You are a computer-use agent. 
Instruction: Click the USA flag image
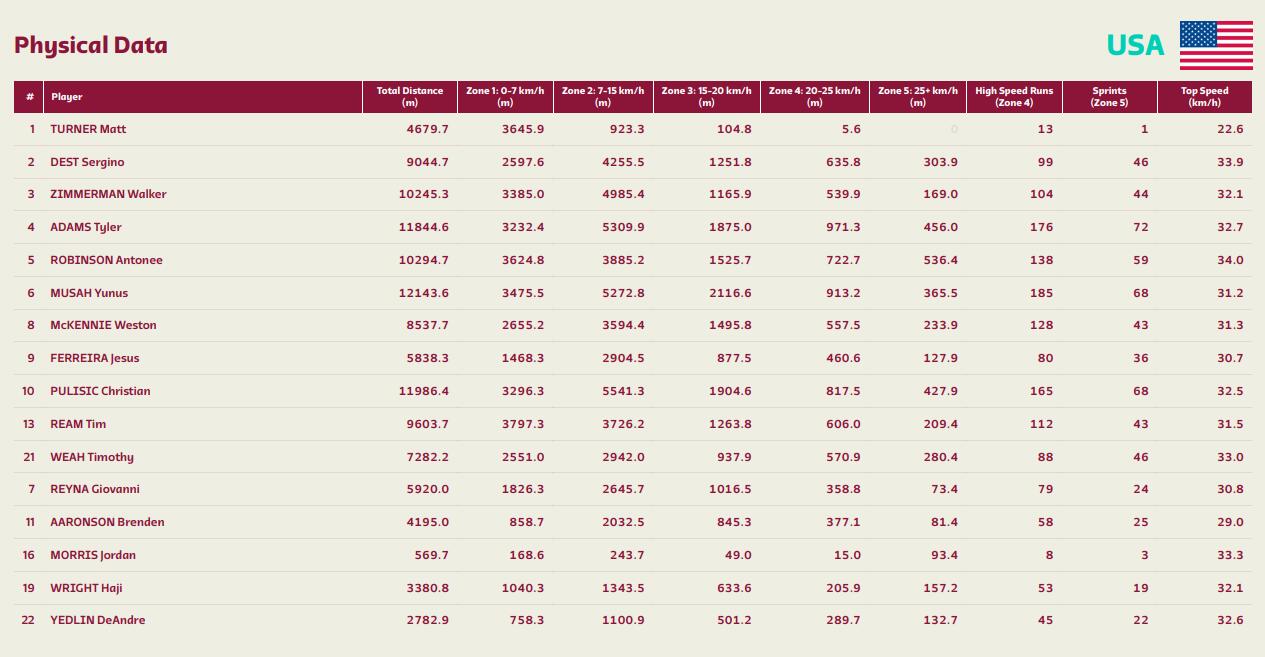click(1216, 45)
